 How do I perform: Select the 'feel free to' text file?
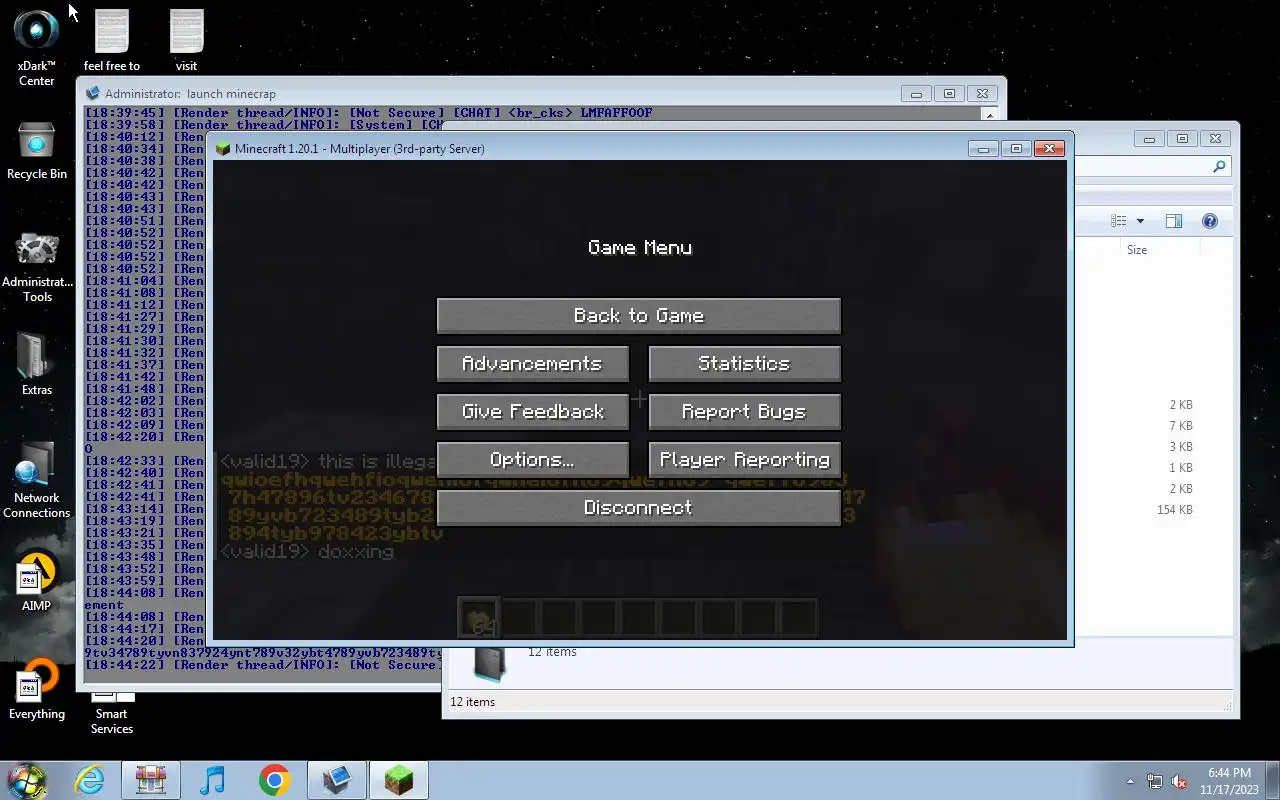112,40
